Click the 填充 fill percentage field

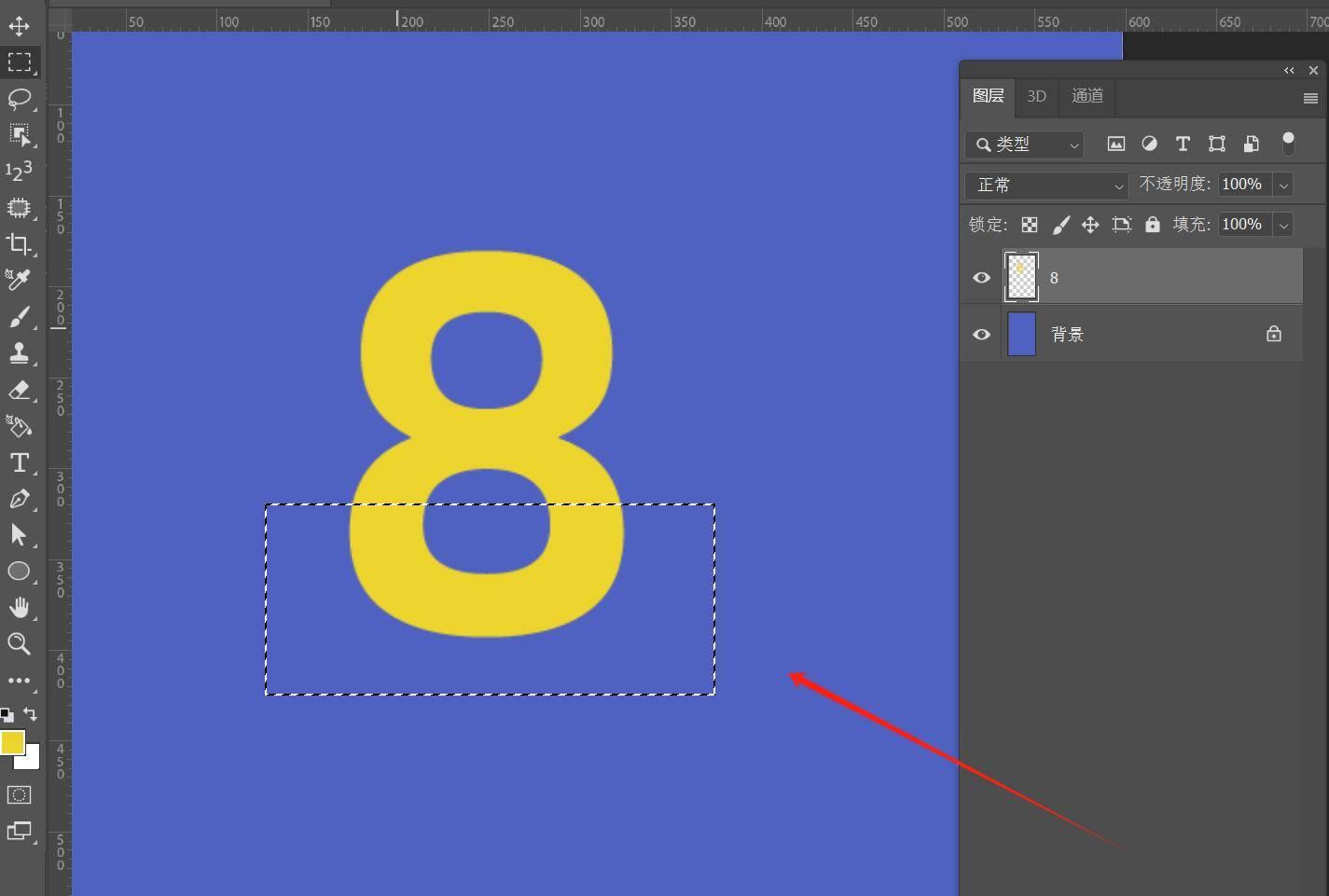[x=1242, y=225]
